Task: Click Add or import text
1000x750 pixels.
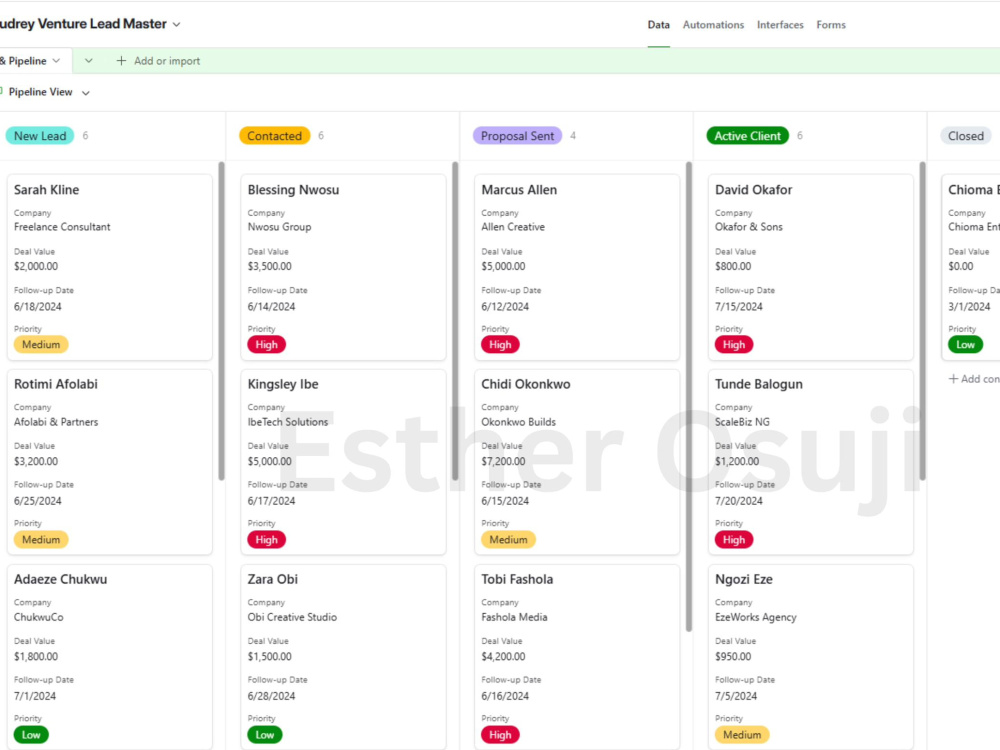Action: click(166, 61)
